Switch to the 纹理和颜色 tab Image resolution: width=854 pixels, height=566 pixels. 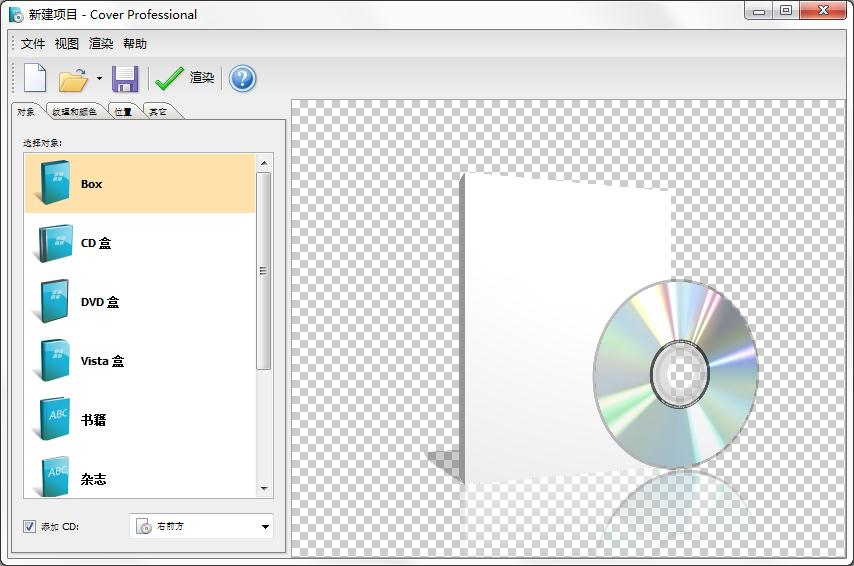[x=75, y=112]
